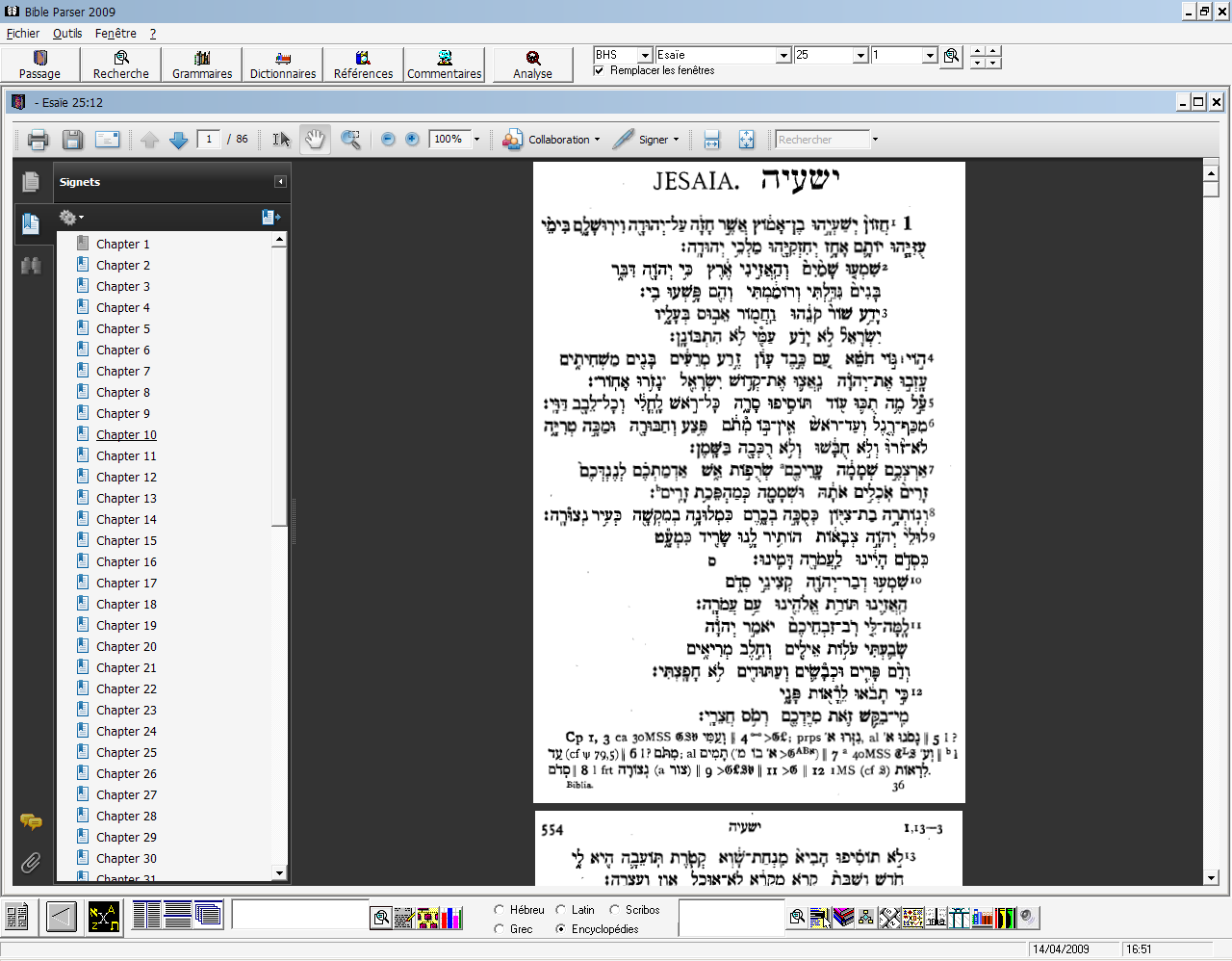This screenshot has width=1232, height=961.
Task: Print the PDF document
Action: [x=38, y=140]
